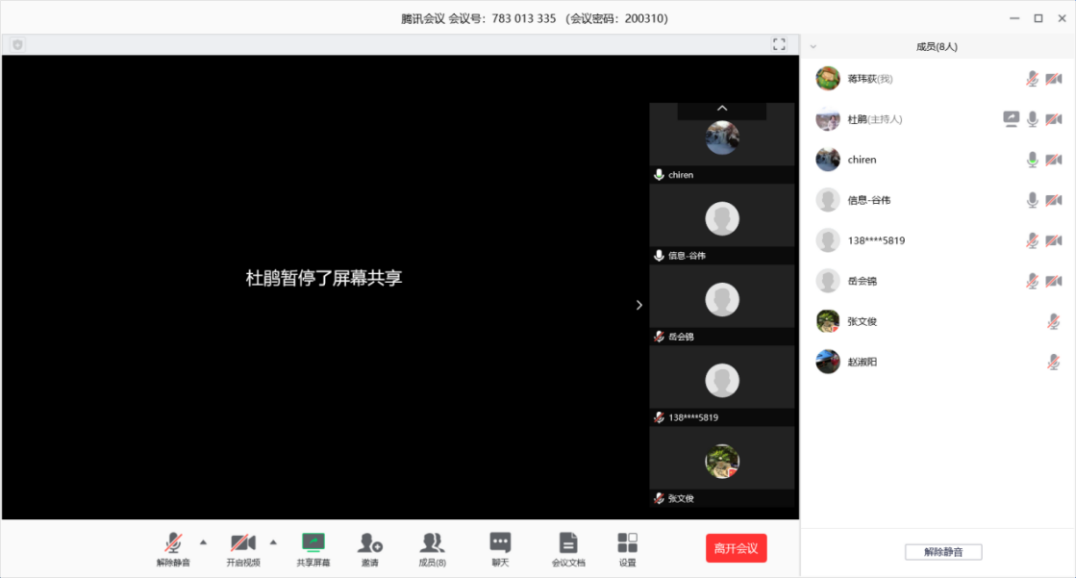Screen dimensions: 1076x578
Task: Collapse the thumbnail strip with the side arrow
Action: 639,305
